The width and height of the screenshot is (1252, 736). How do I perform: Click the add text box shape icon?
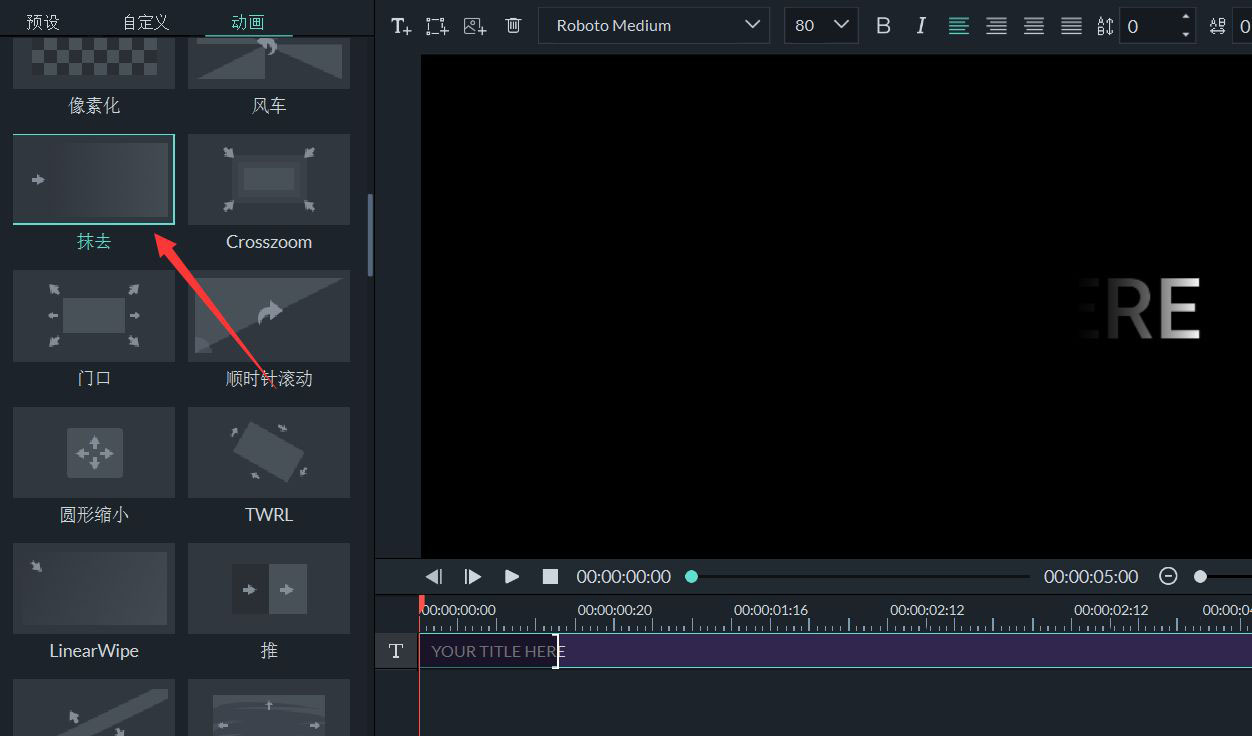[437, 26]
